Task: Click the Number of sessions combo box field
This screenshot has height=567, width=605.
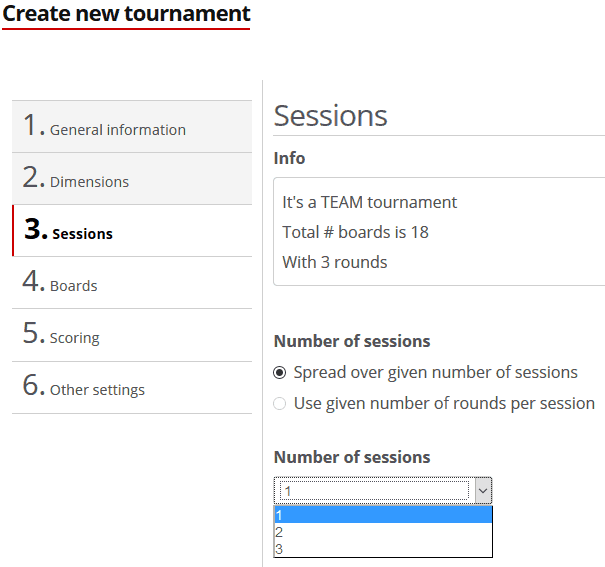Action: [x=373, y=491]
